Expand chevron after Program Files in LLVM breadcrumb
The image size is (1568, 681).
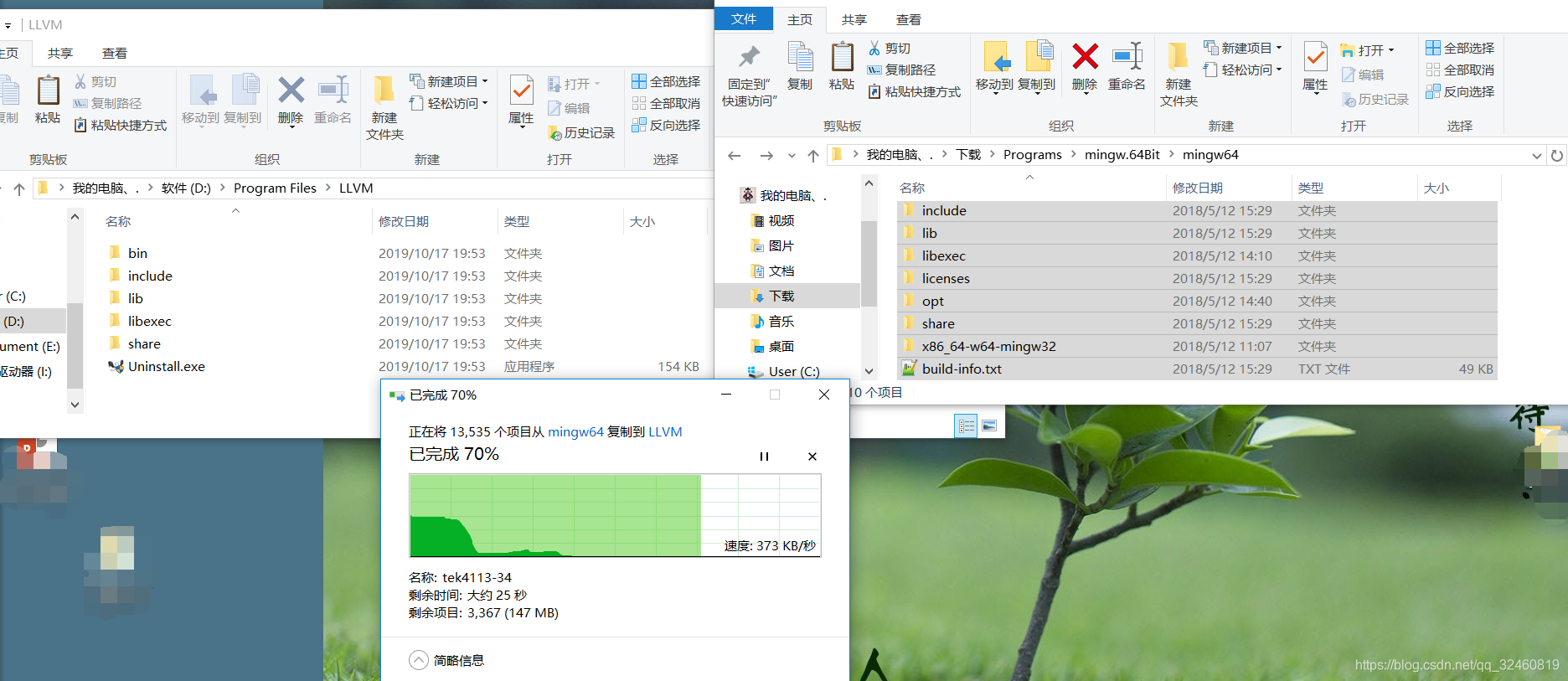point(328,188)
